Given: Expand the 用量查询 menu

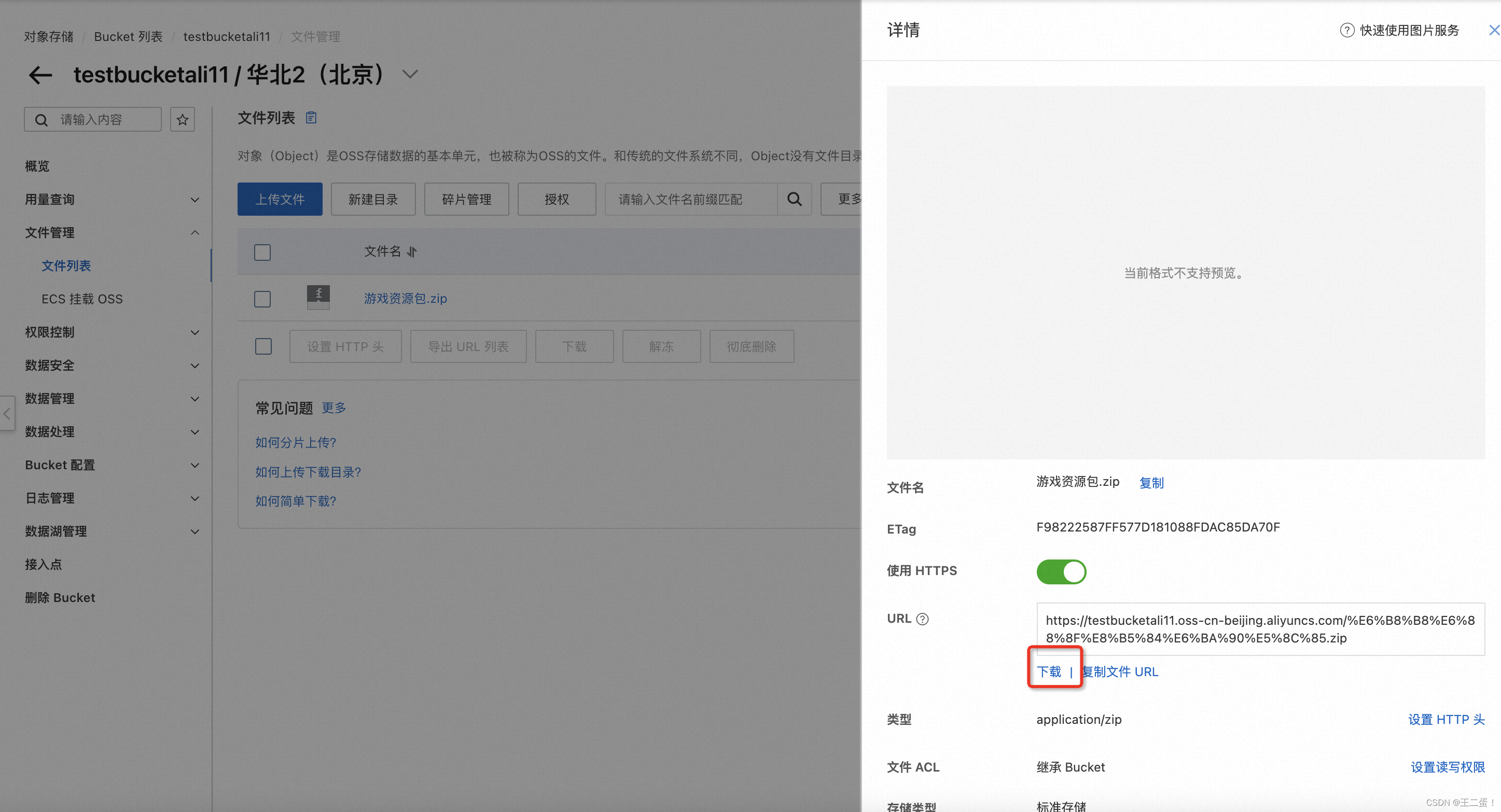Looking at the screenshot, I should pyautogui.click(x=194, y=200).
